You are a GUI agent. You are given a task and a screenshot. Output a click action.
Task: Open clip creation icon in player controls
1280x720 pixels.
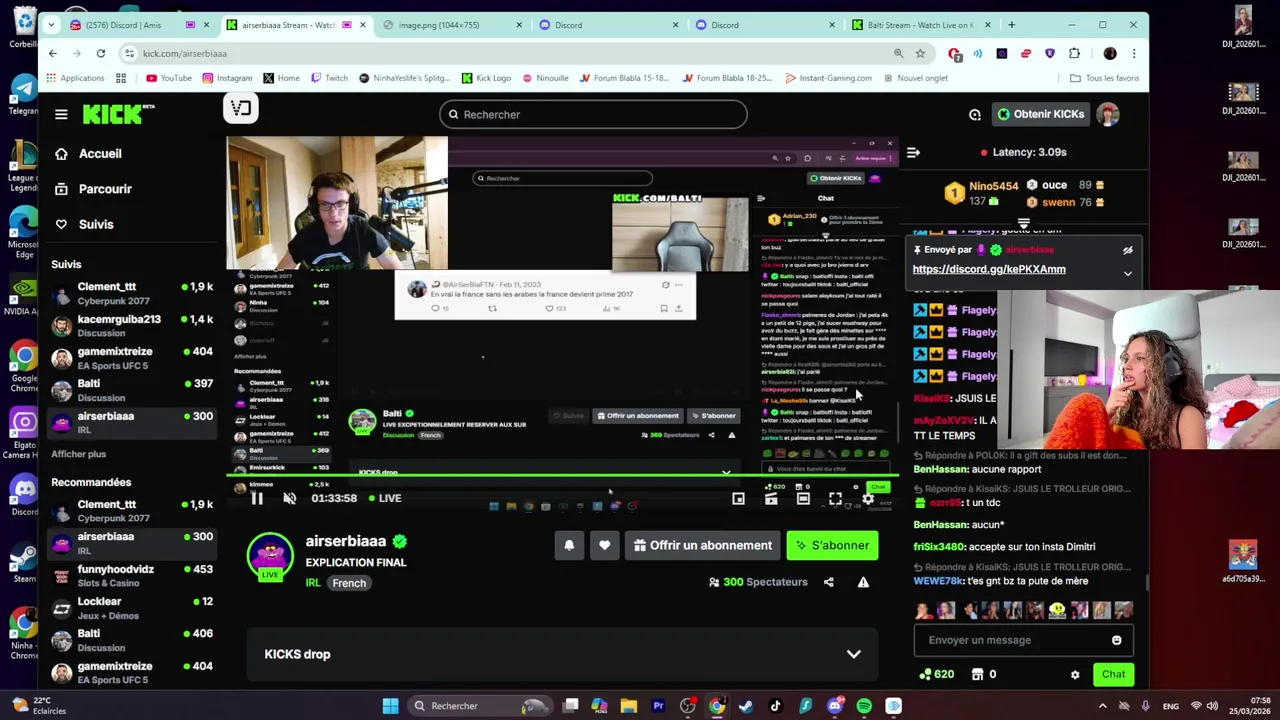point(771,498)
